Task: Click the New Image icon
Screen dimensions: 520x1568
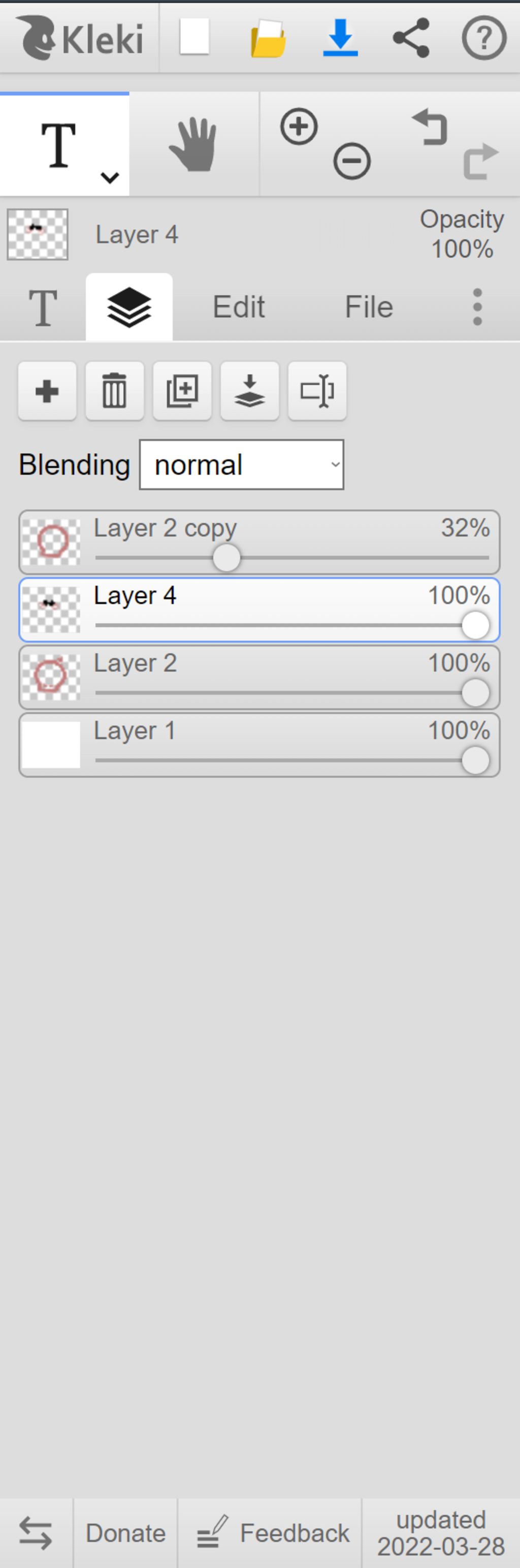Action: tap(195, 37)
